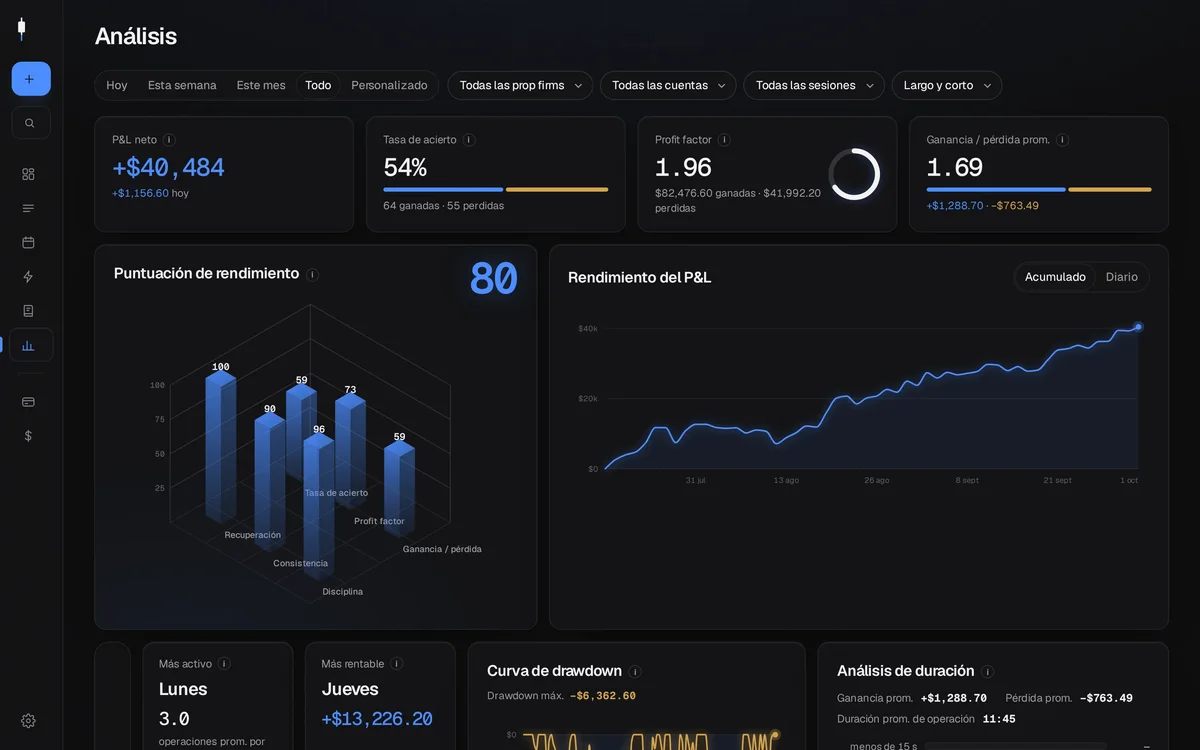Show info for Profit factor

point(724,140)
